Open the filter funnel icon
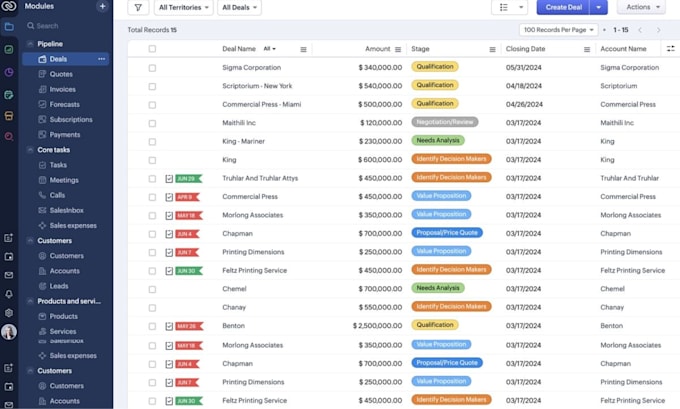Screen dimensions: 680x409 (x=138, y=7)
